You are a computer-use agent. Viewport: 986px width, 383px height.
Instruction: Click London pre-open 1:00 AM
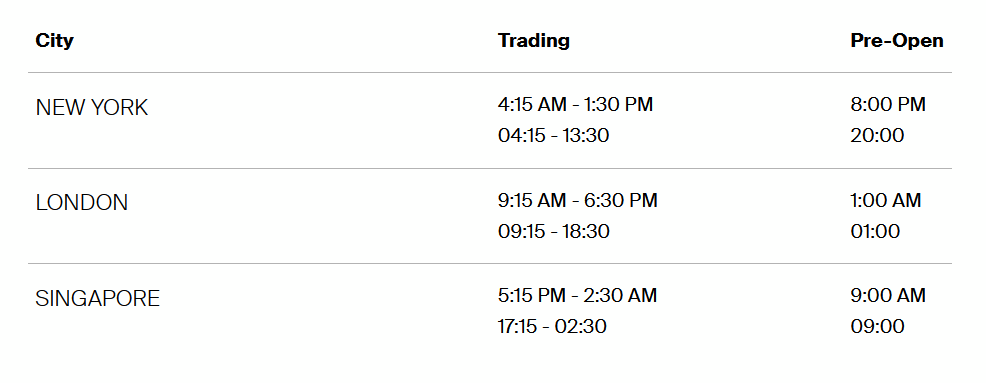(885, 200)
